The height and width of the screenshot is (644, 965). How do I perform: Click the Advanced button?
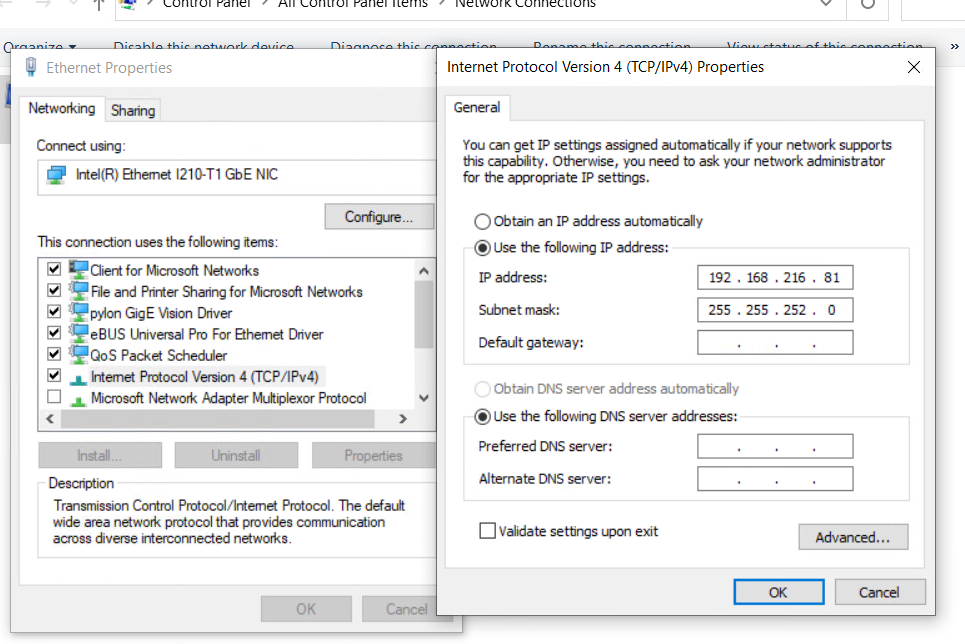click(x=853, y=537)
